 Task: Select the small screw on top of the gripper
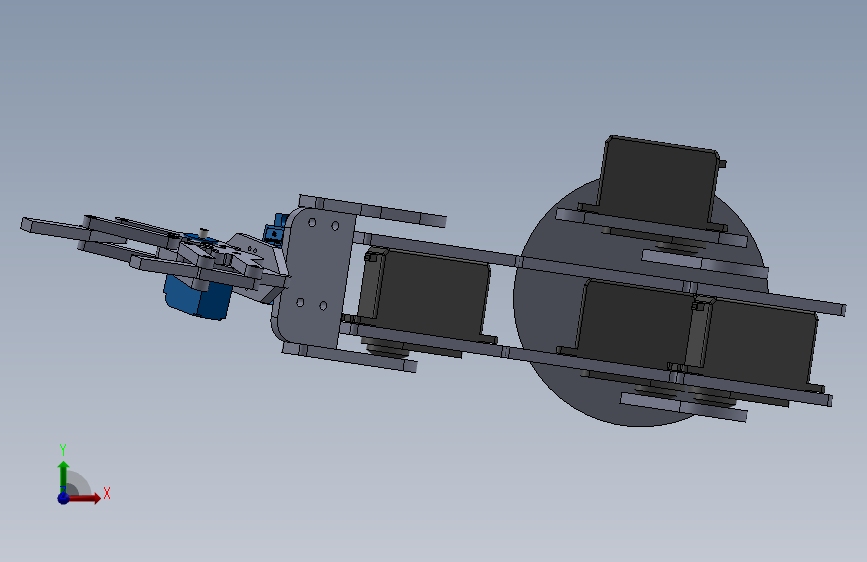point(203,232)
